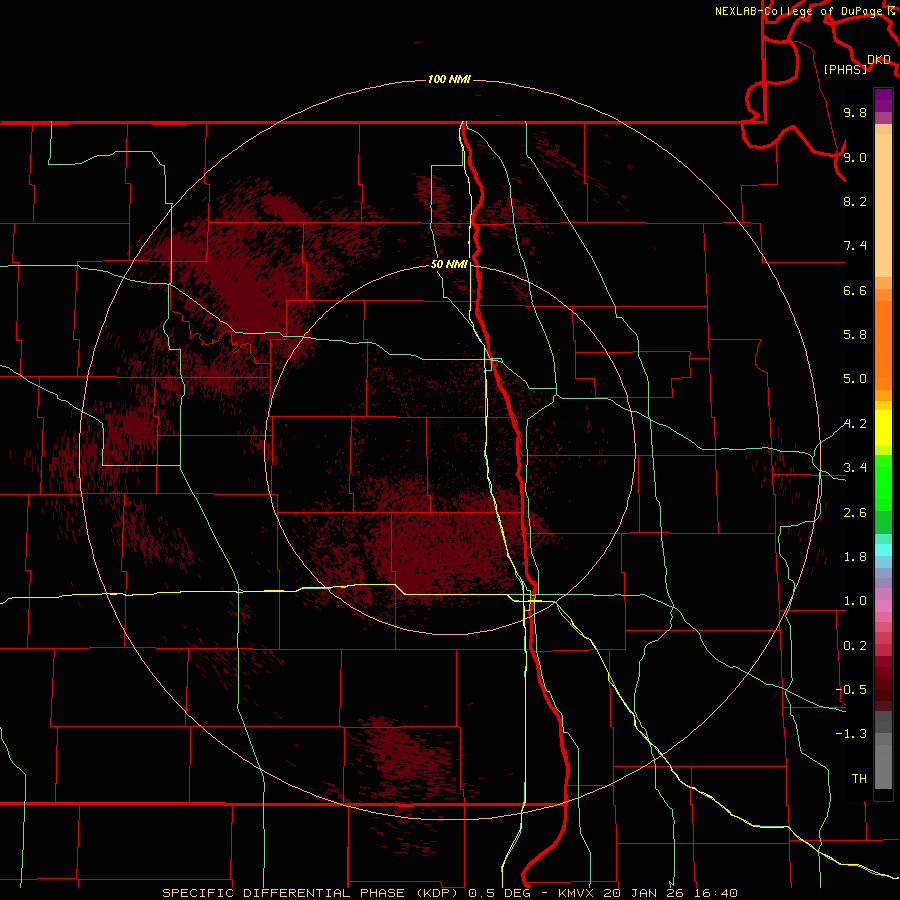Click the (KDP) product abbreviation in the caption
900x900 pixels.
click(437, 893)
